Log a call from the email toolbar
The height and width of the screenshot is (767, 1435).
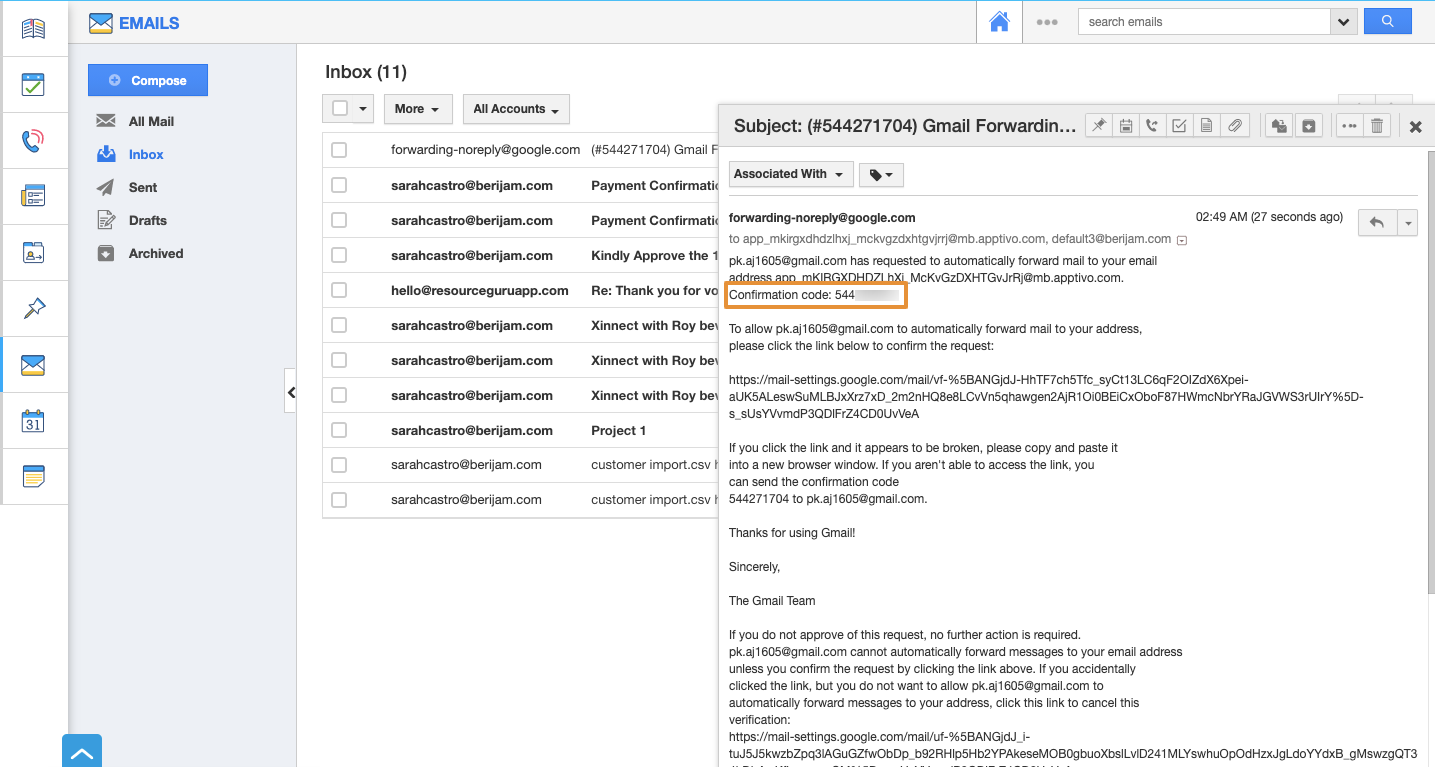tap(1153, 126)
